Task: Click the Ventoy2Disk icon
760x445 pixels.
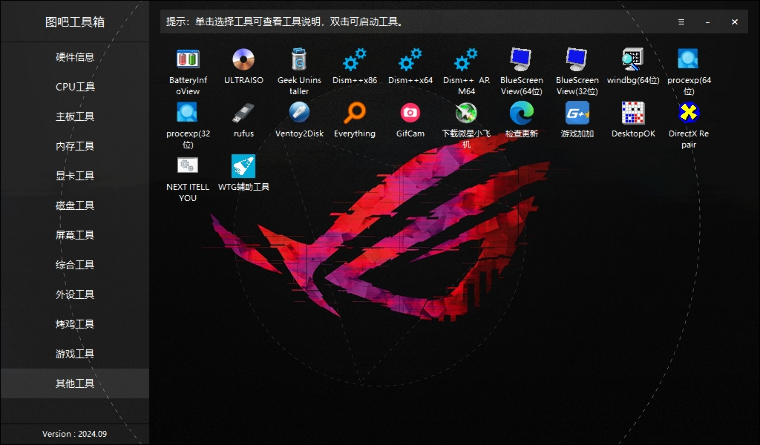Action: click(x=299, y=112)
